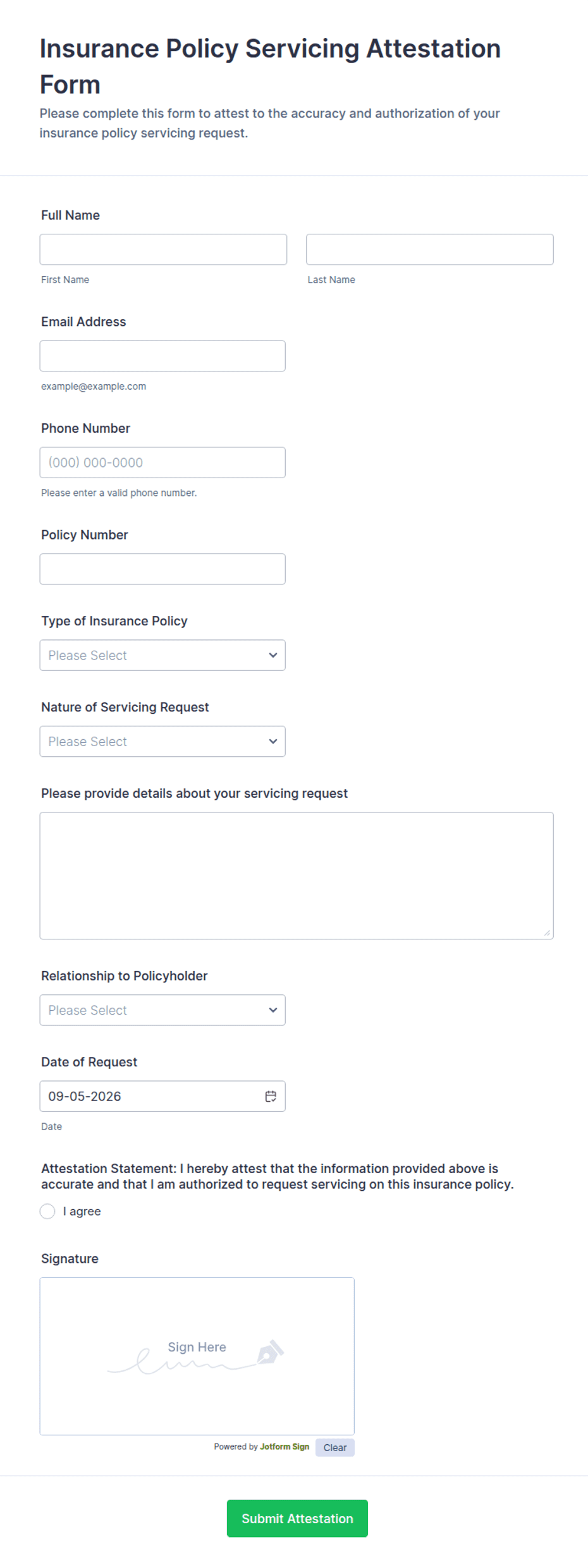Click chevron arrow of Type of Insurance Policy
The image size is (588, 1568).
click(273, 655)
